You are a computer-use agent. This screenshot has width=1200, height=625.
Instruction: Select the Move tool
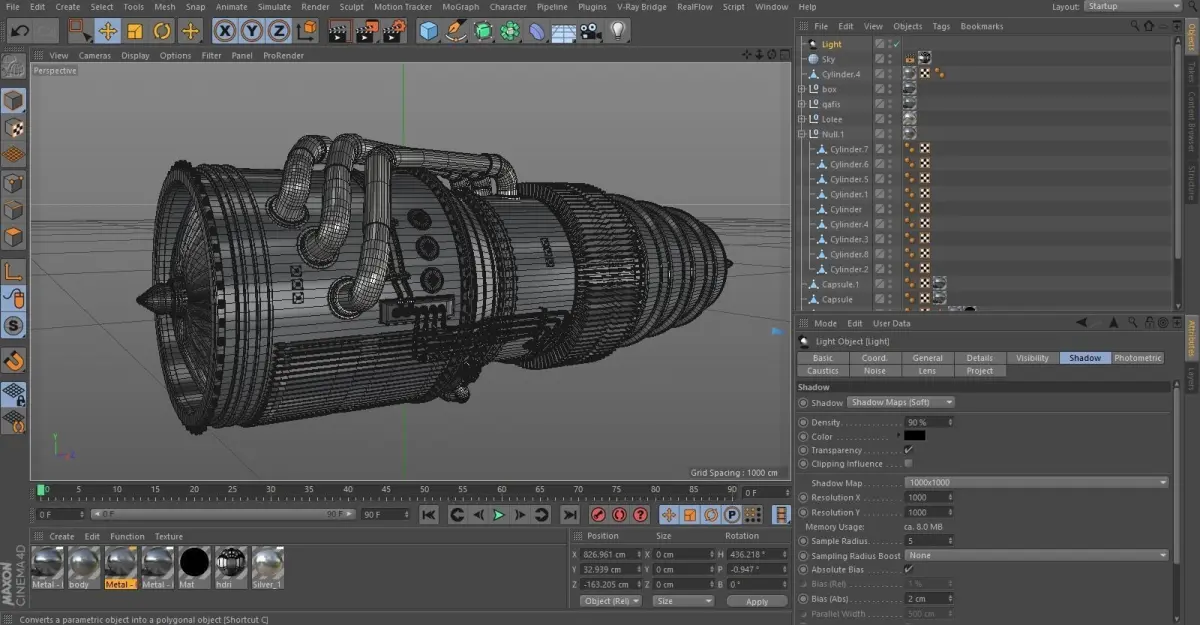[107, 31]
